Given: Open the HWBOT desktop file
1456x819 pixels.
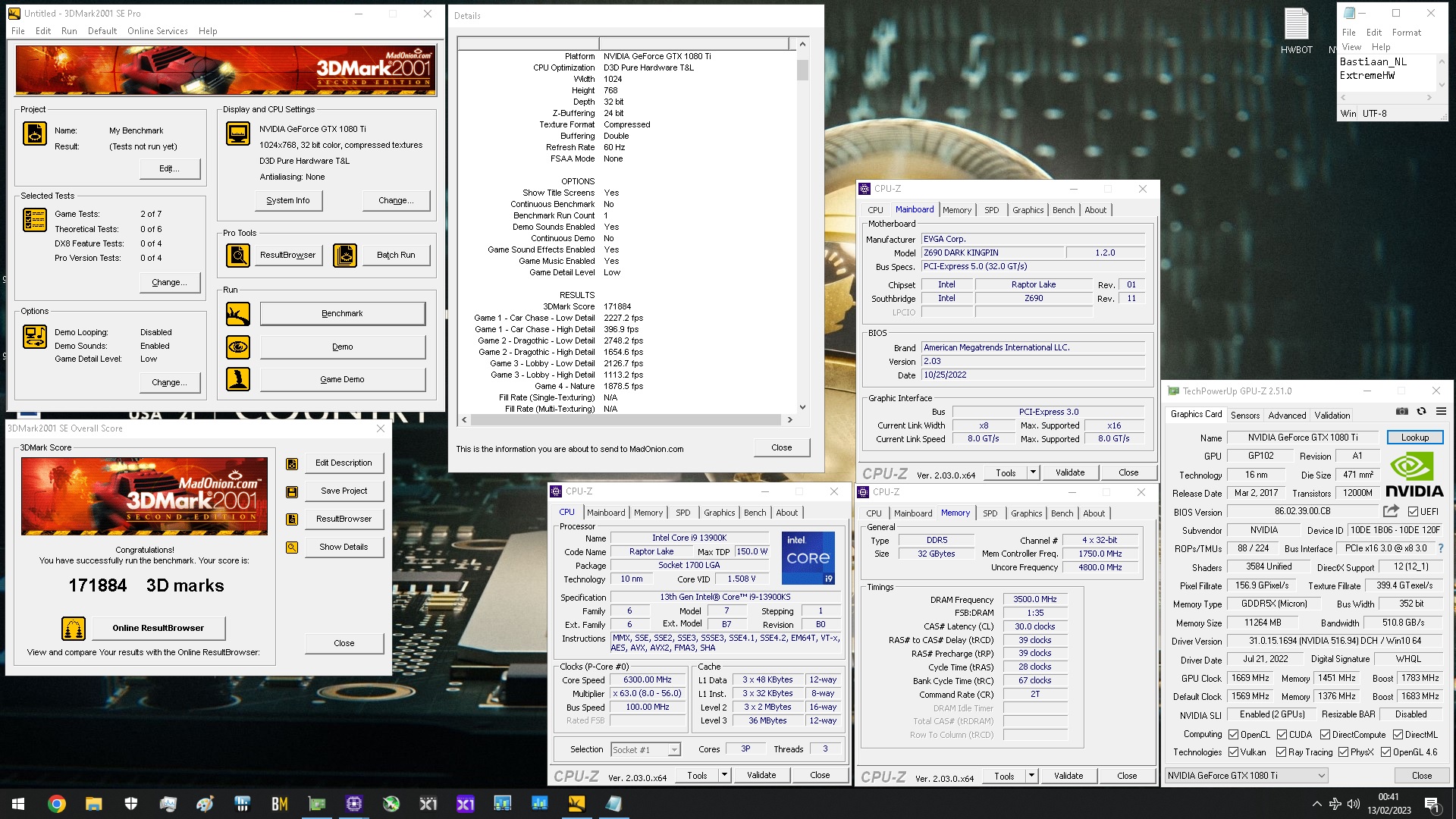Looking at the screenshot, I should 1296,31.
